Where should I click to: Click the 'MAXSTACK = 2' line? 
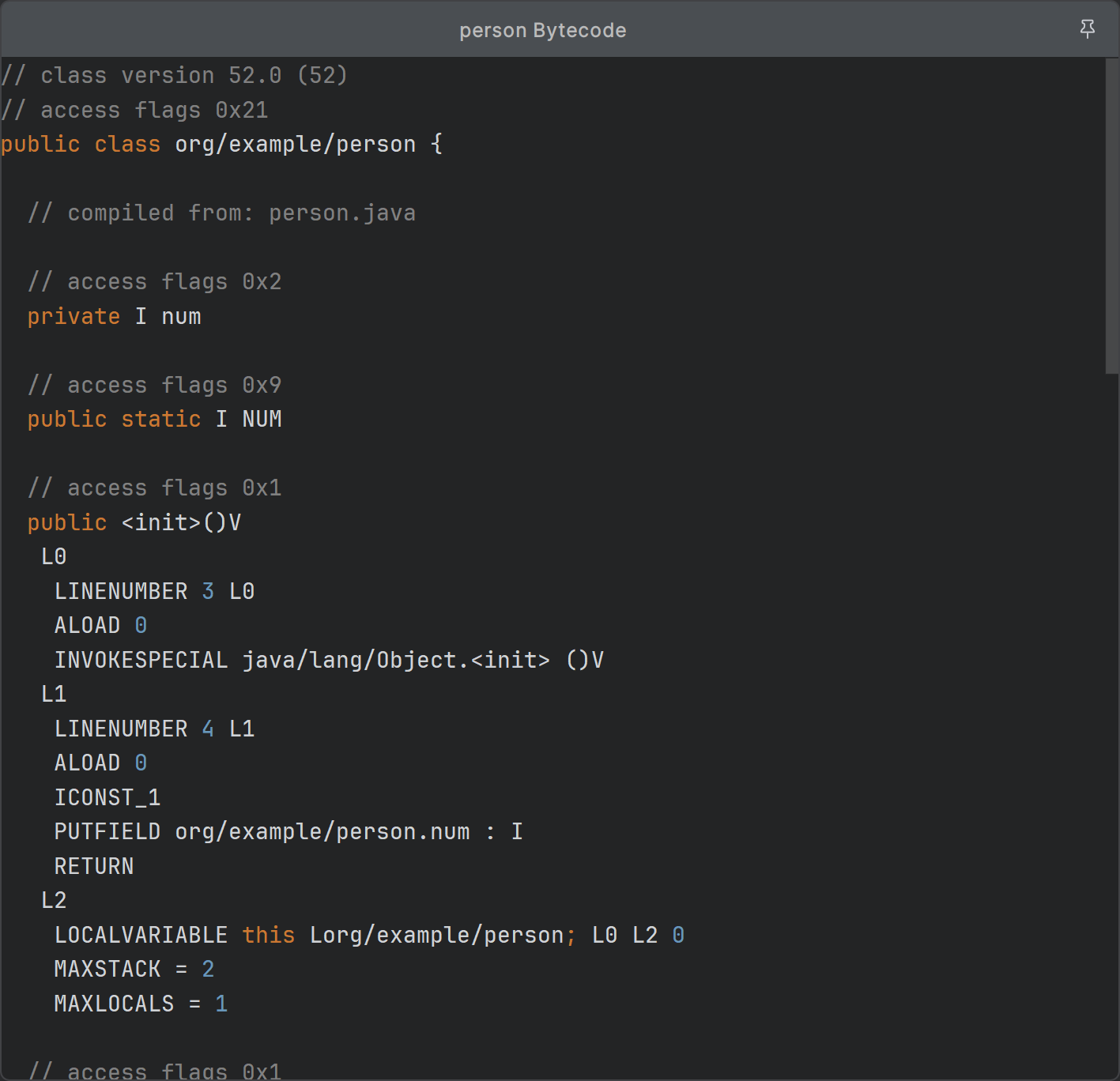(x=134, y=969)
